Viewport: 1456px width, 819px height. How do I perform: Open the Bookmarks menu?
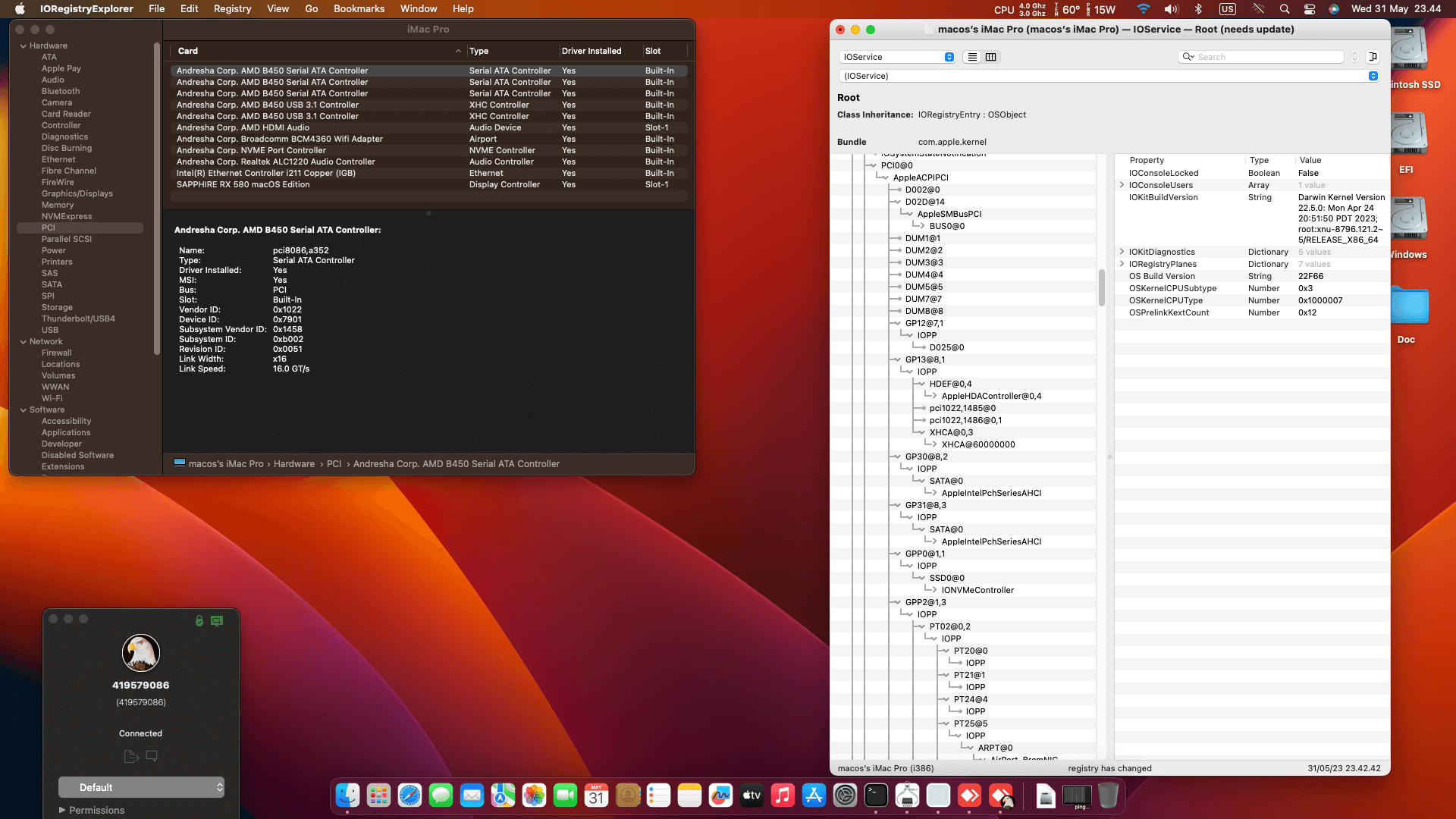coord(359,8)
